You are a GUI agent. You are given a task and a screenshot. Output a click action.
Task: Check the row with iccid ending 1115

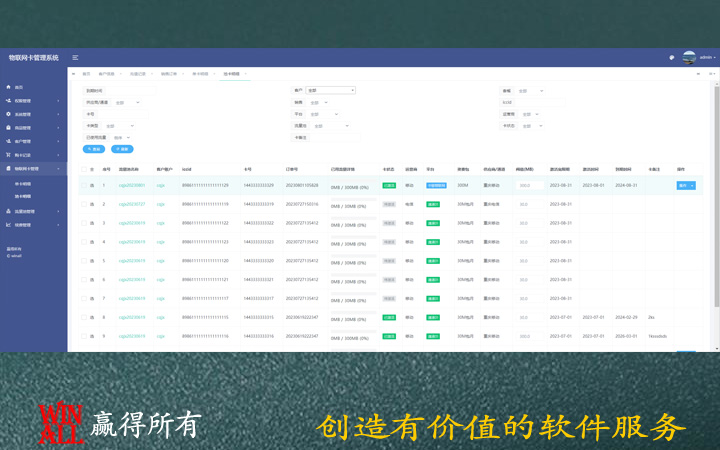click(x=84, y=317)
